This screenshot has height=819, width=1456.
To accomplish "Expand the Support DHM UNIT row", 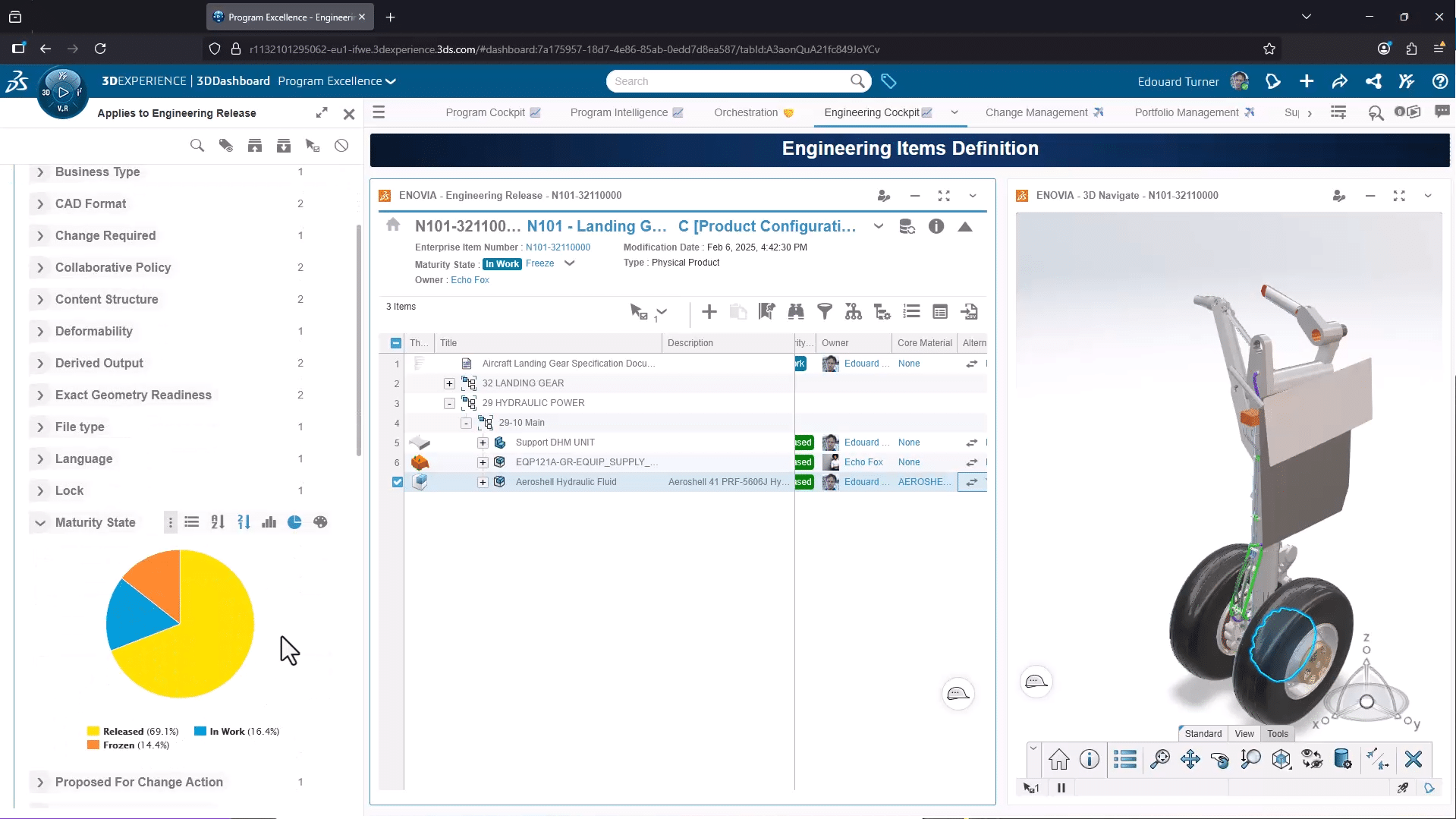I will click(x=482, y=443).
